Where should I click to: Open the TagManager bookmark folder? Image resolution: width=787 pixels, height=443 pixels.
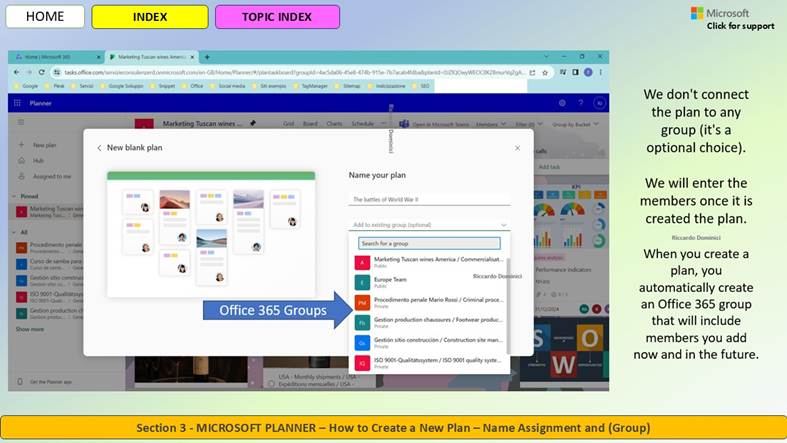coord(310,86)
